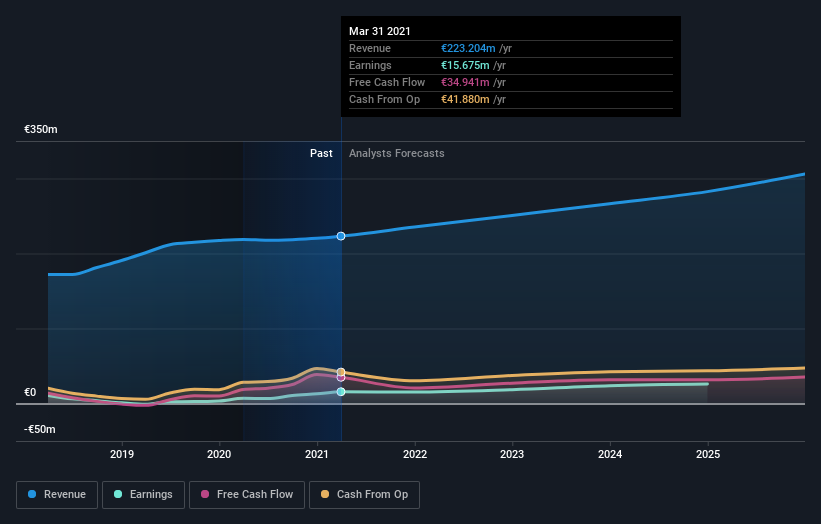Toggle the Revenue legend button

tap(57, 495)
